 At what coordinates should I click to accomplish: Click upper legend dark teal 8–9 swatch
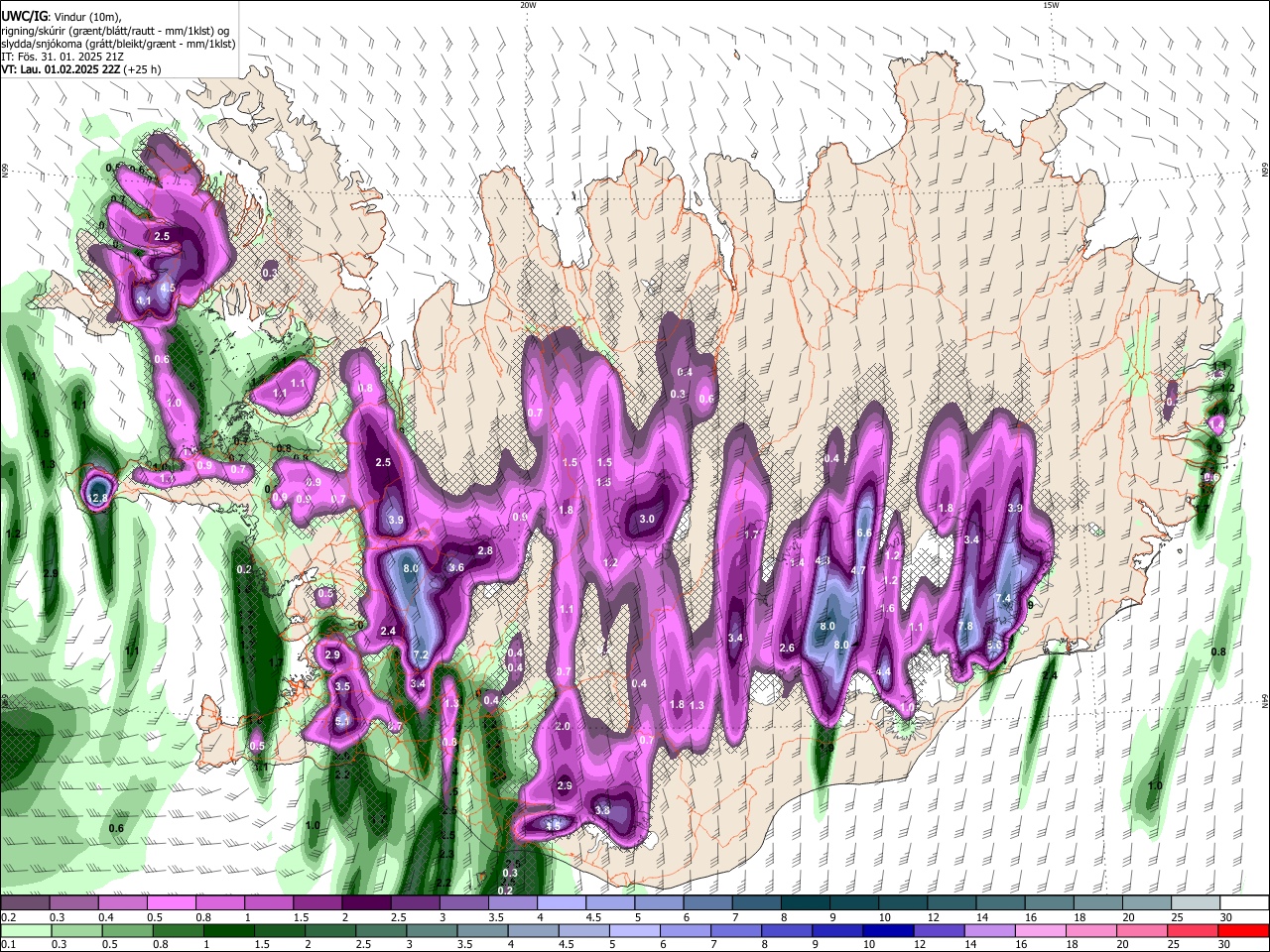point(806,902)
